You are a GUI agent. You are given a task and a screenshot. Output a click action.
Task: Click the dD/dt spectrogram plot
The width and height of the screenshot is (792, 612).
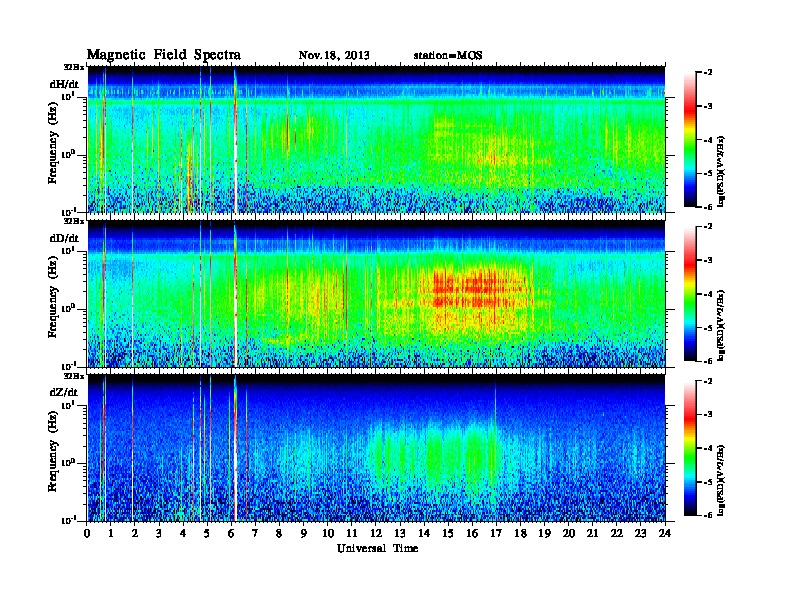click(x=376, y=293)
